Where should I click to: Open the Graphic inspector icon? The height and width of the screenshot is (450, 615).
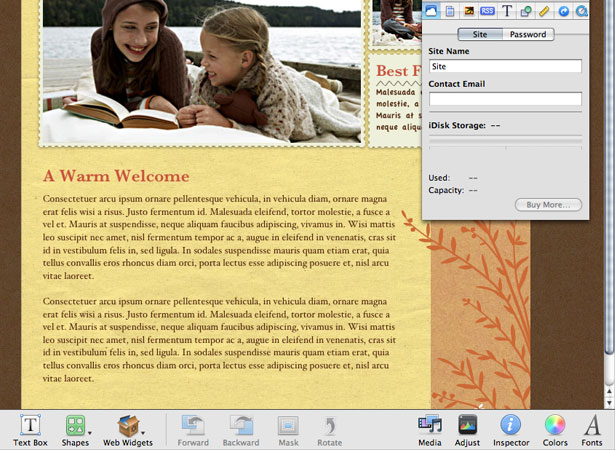tap(526, 11)
